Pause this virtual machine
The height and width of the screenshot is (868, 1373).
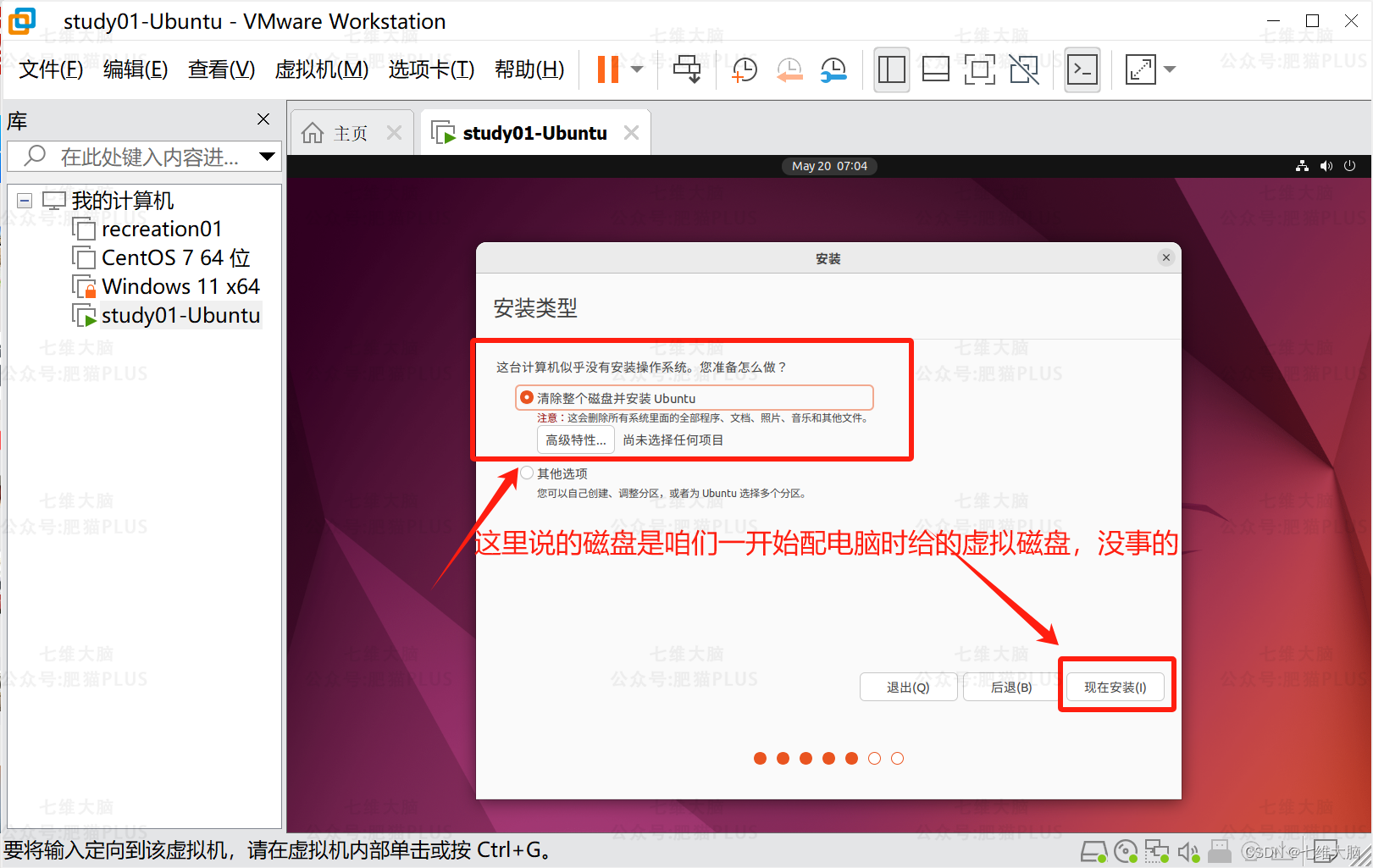click(607, 69)
